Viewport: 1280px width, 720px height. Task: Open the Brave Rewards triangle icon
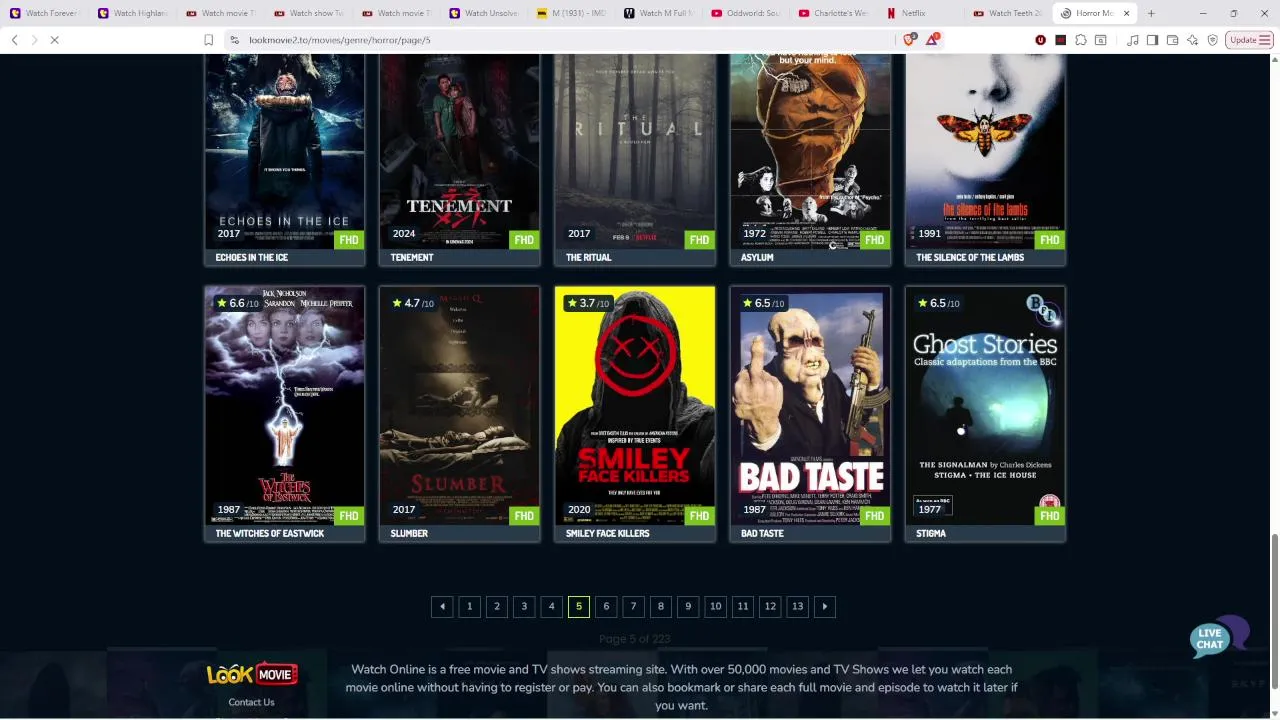click(932, 40)
